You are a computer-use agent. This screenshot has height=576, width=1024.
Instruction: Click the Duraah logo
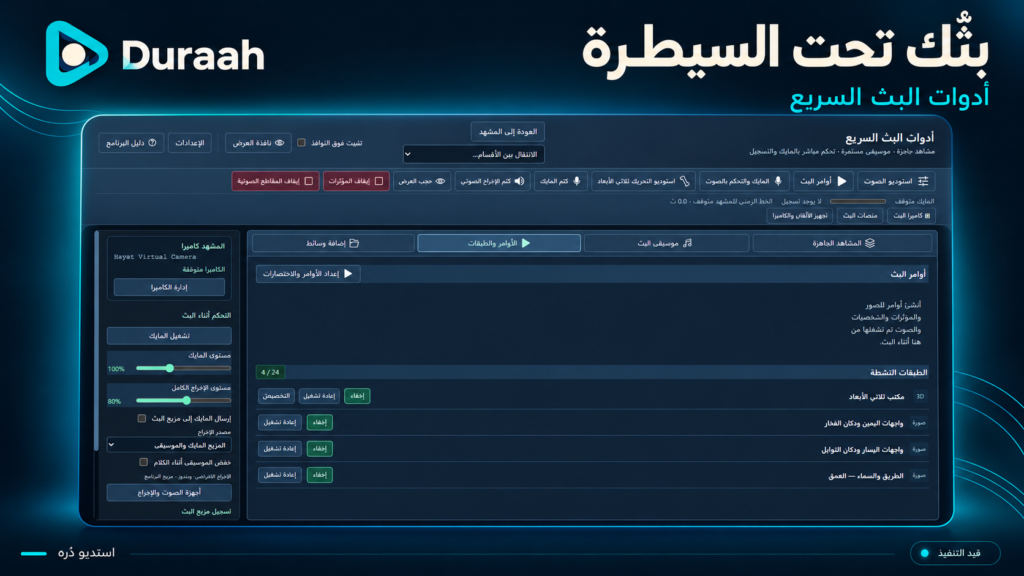(155, 54)
